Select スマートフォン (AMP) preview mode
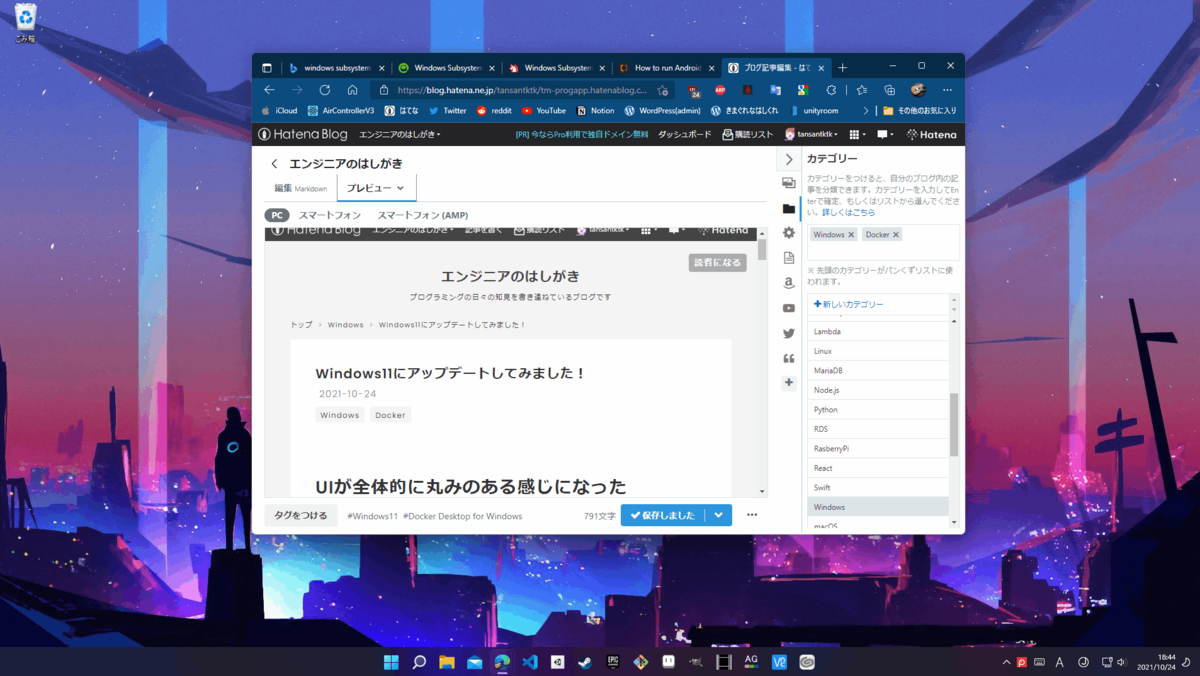Screen dimensions: 1200x676 [x=422, y=215]
